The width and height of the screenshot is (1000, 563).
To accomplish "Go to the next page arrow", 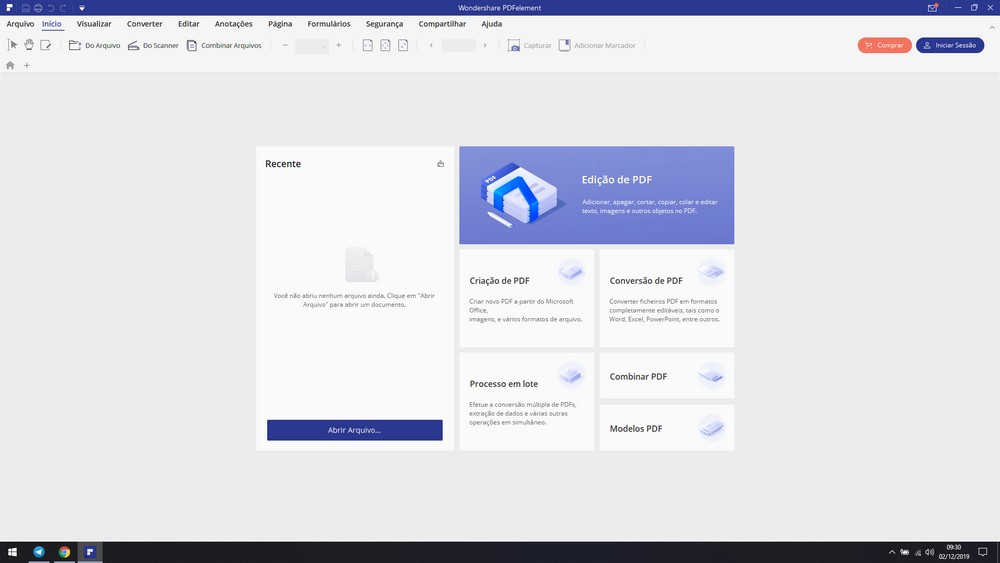I will 485,45.
